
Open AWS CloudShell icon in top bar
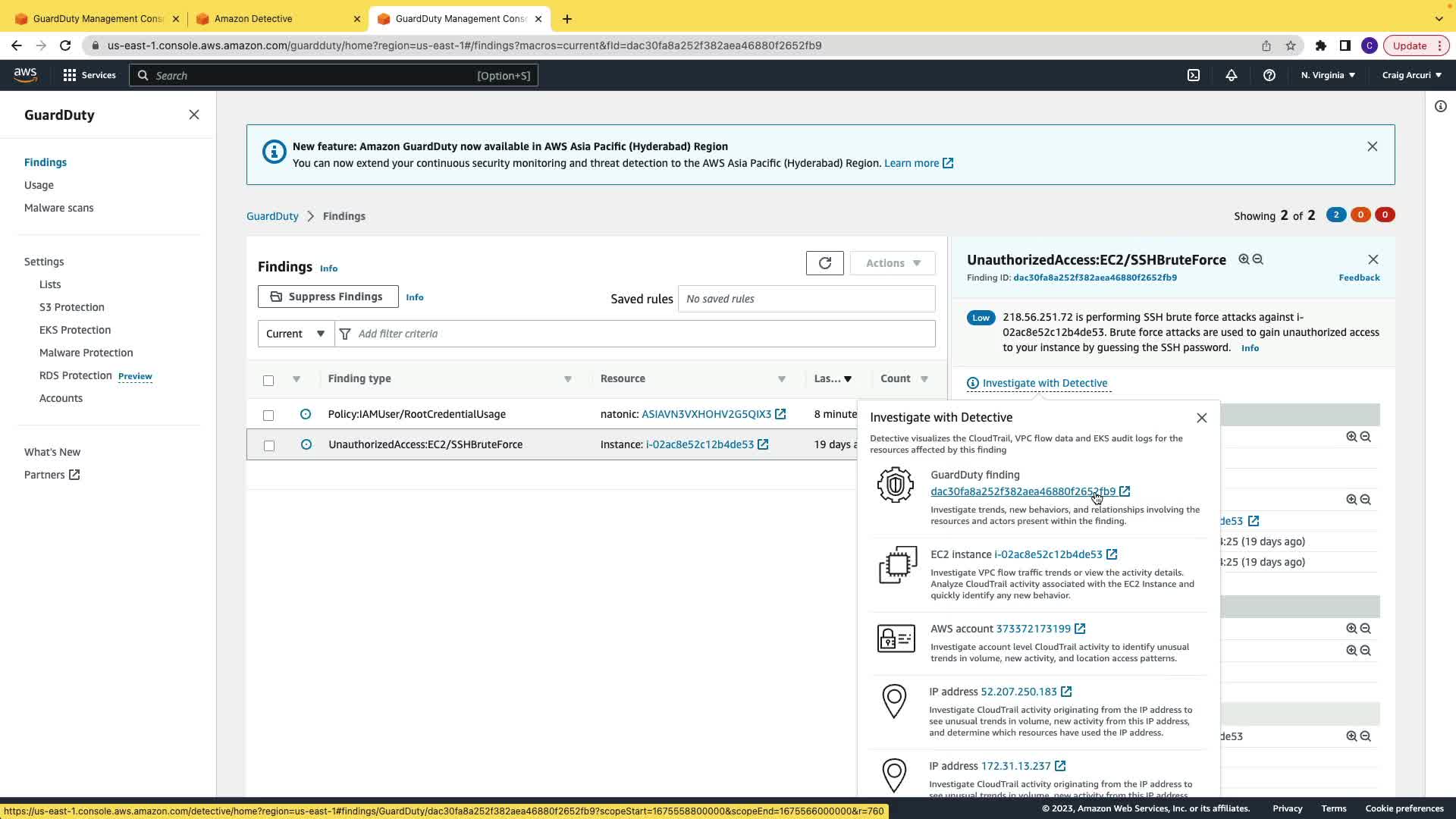pos(1194,75)
